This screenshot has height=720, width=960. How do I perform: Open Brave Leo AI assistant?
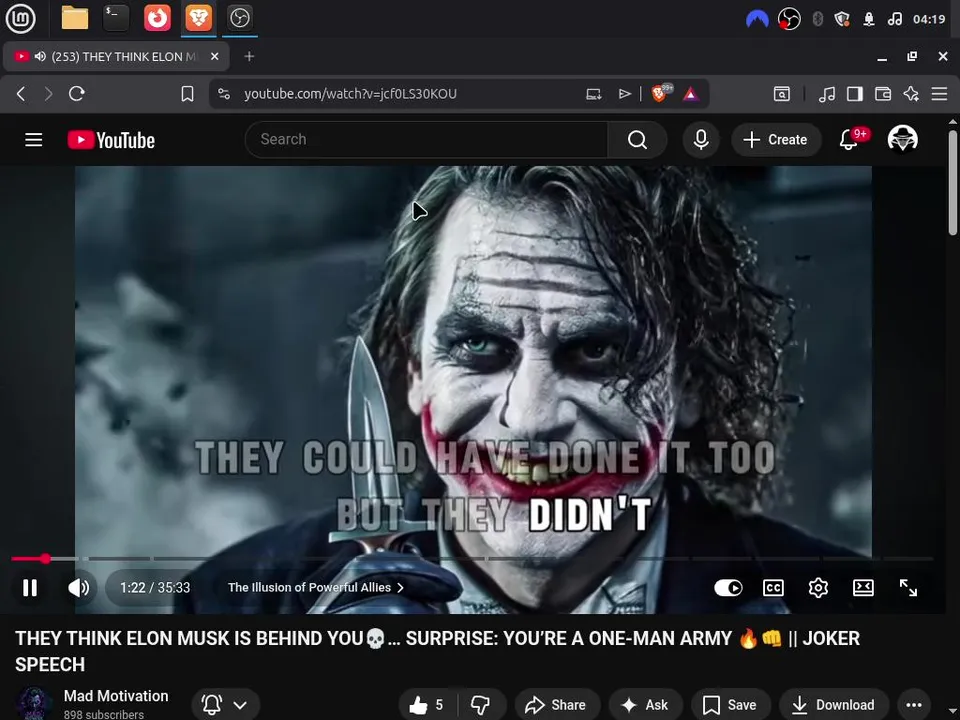pyautogui.click(x=911, y=94)
